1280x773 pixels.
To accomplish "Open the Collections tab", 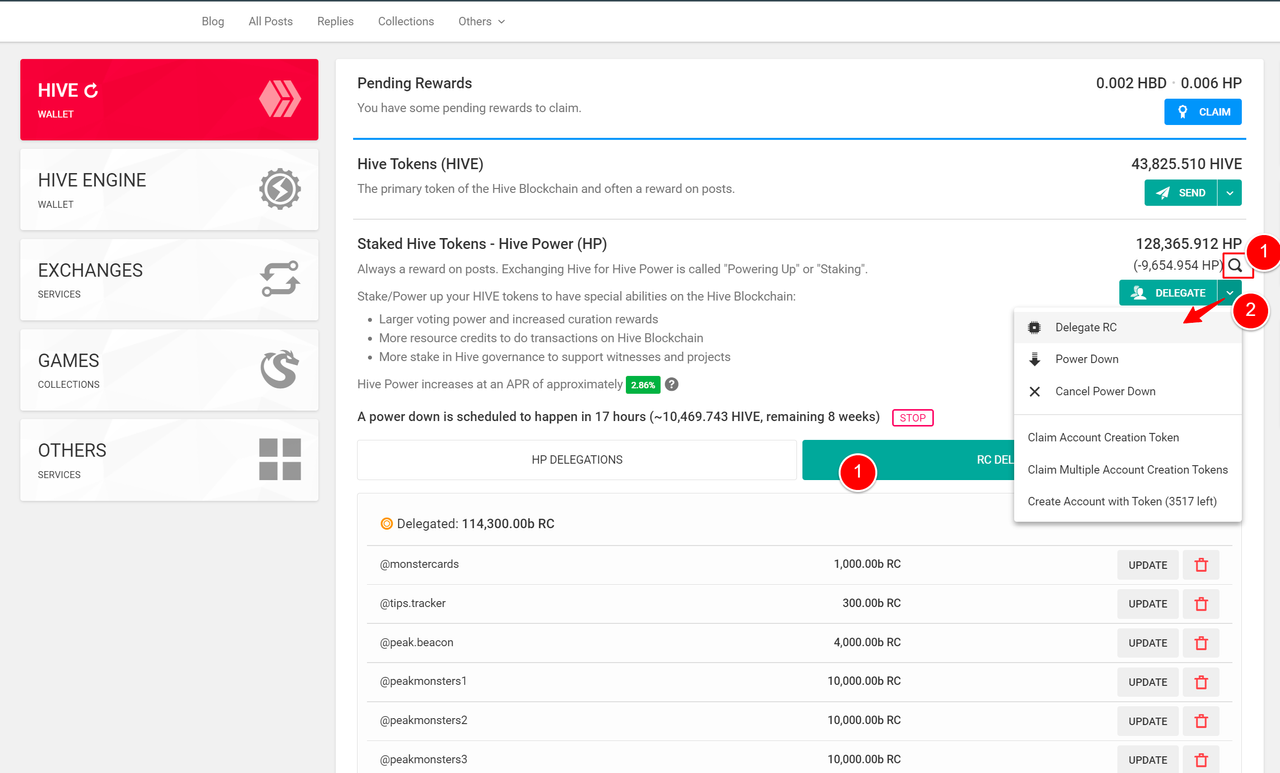I will 406,21.
